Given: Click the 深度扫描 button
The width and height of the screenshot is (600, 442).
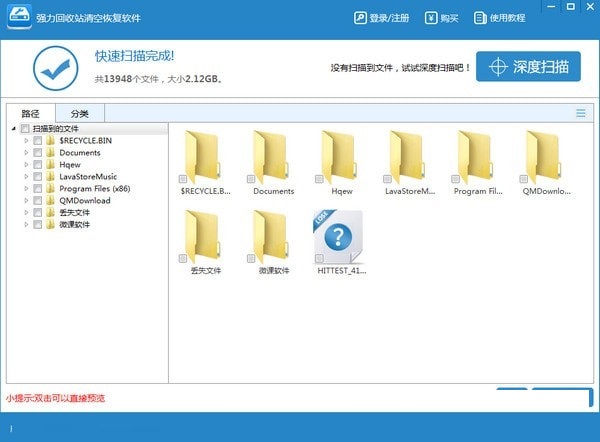Looking at the screenshot, I should pos(528,67).
